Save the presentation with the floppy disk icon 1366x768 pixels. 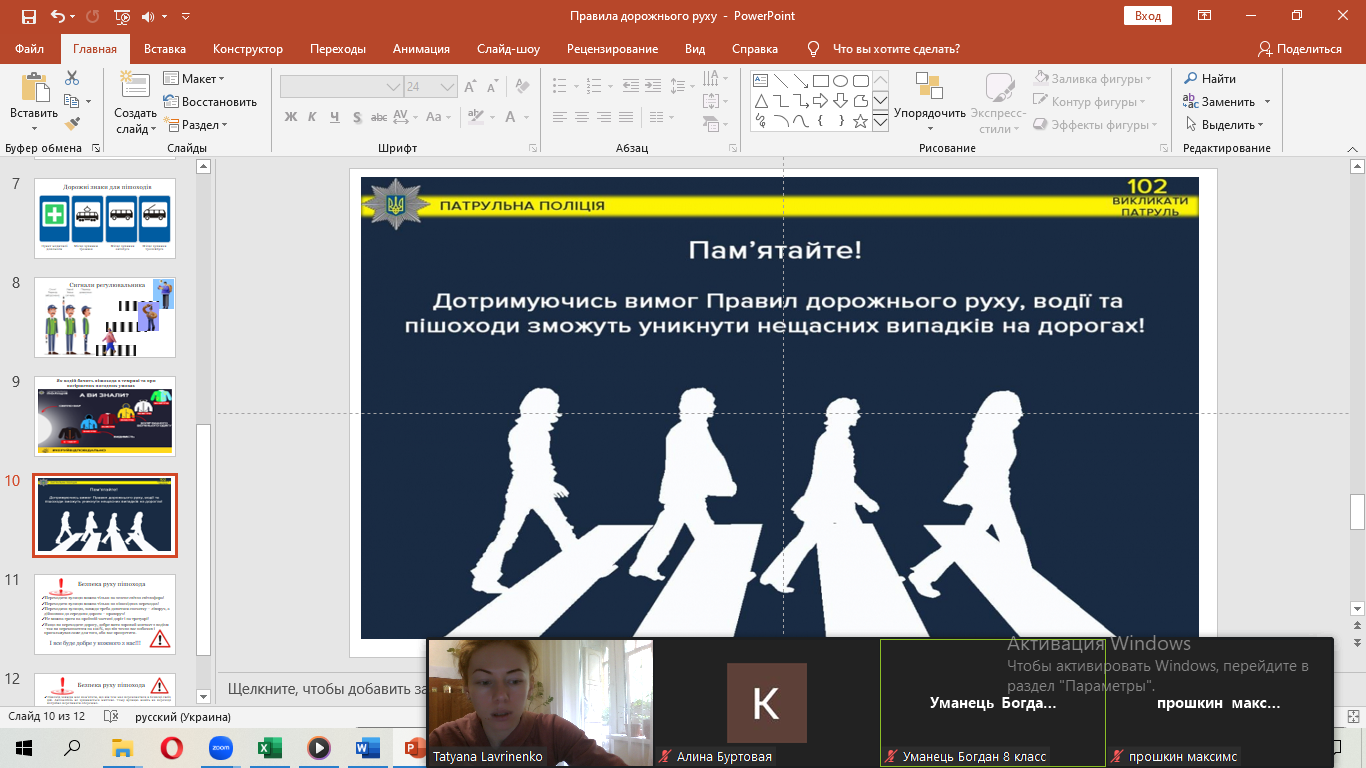coord(28,16)
